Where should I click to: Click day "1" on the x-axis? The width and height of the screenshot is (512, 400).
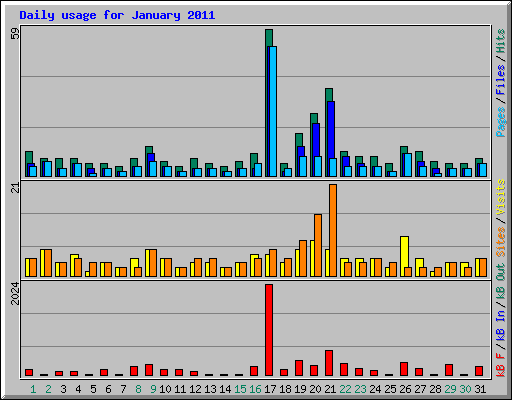(33, 389)
